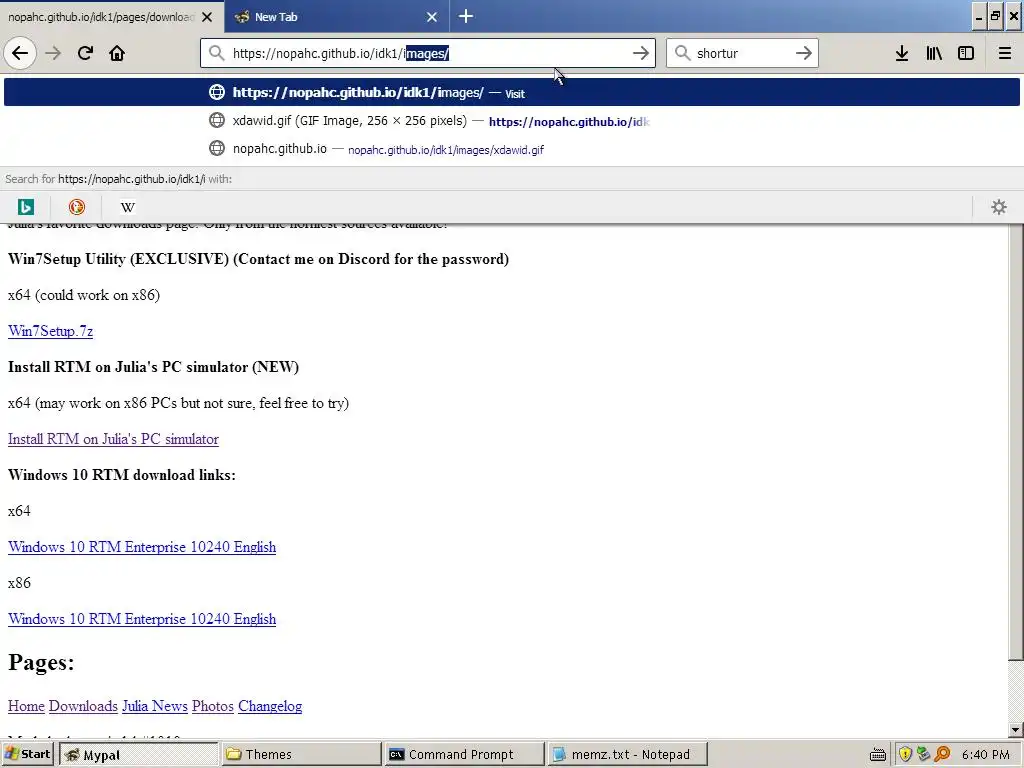Close the New Tab tab
Viewport: 1024px width, 768px height.
pyautogui.click(x=432, y=17)
